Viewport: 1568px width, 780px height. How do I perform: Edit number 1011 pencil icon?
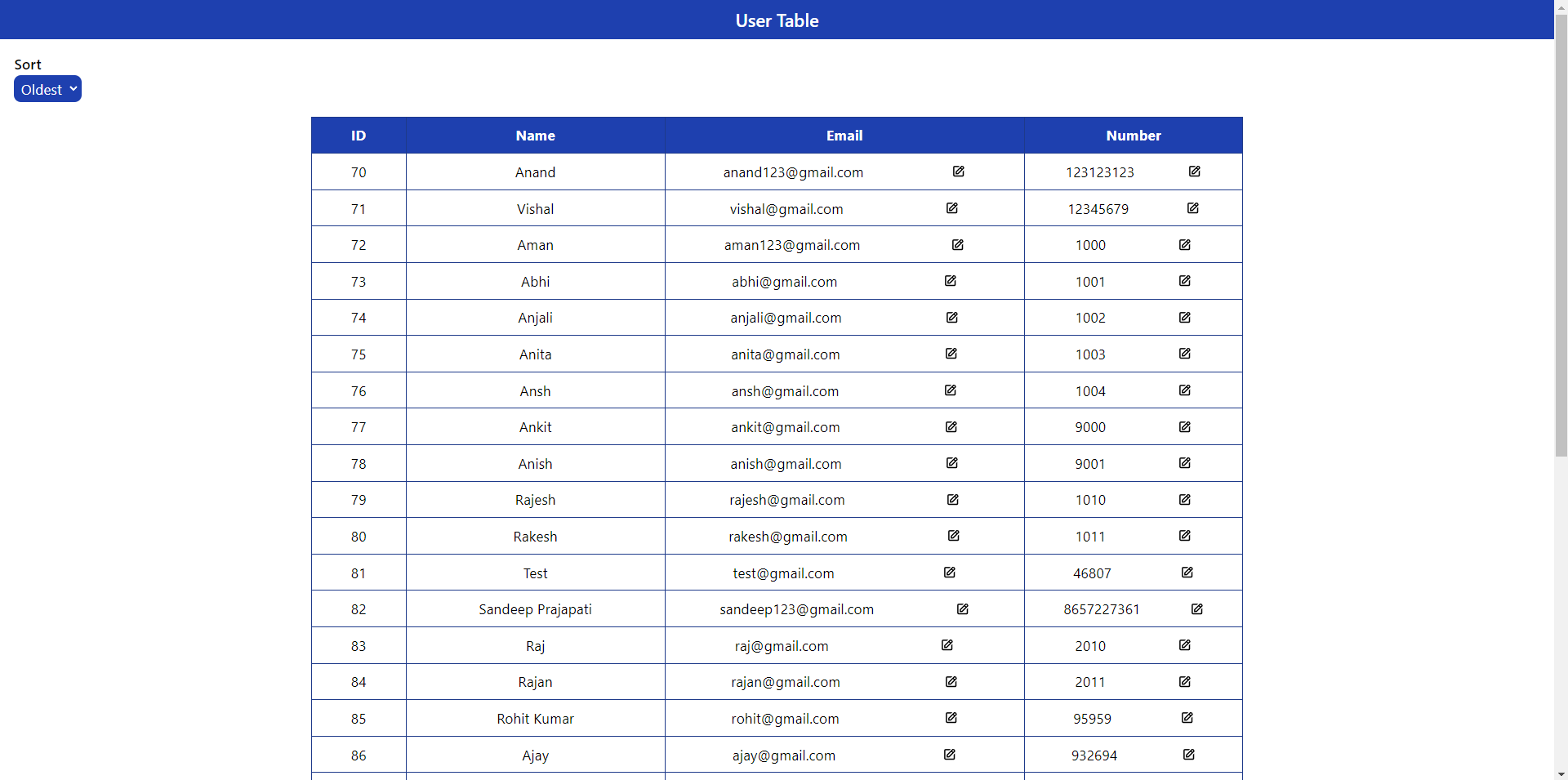(1185, 536)
